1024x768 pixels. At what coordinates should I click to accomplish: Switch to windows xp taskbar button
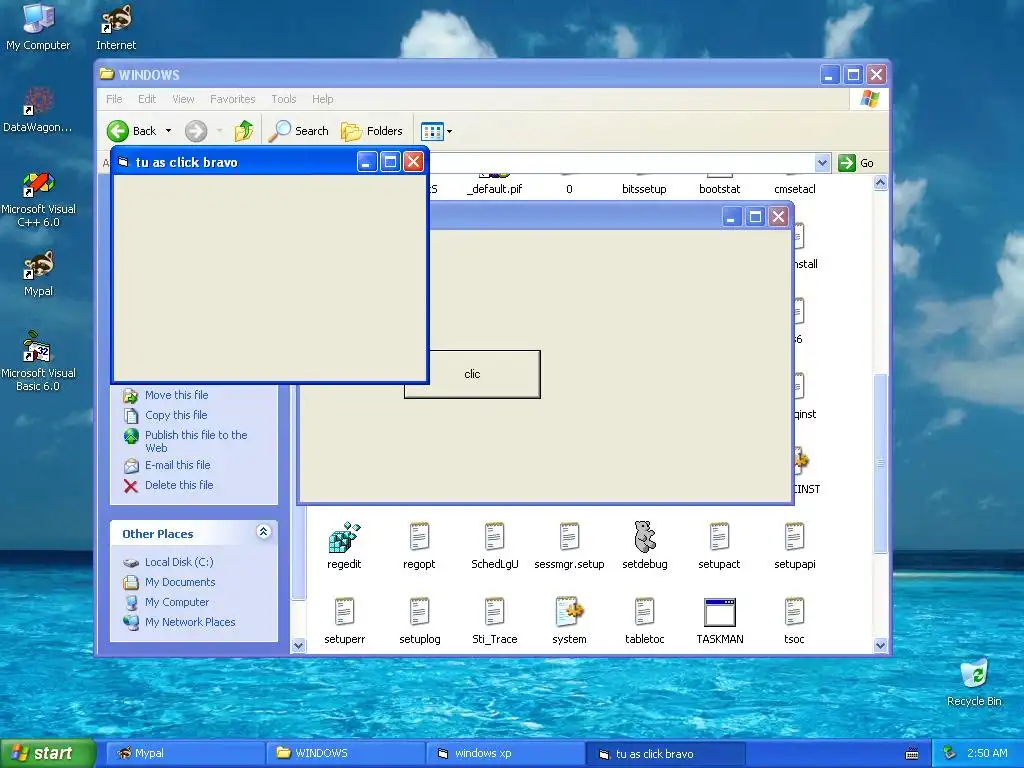(x=506, y=753)
